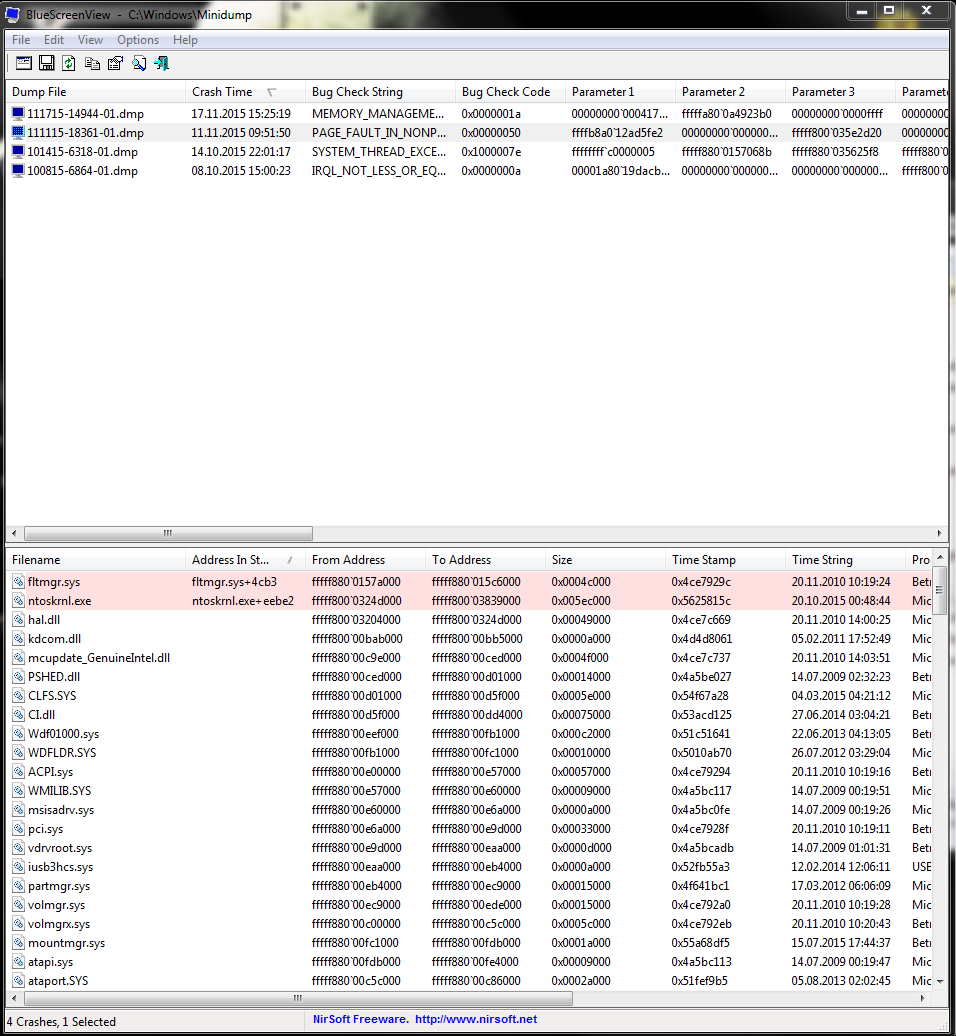
Task: Click the ACPI.sys file icon
Action: click(x=18, y=772)
